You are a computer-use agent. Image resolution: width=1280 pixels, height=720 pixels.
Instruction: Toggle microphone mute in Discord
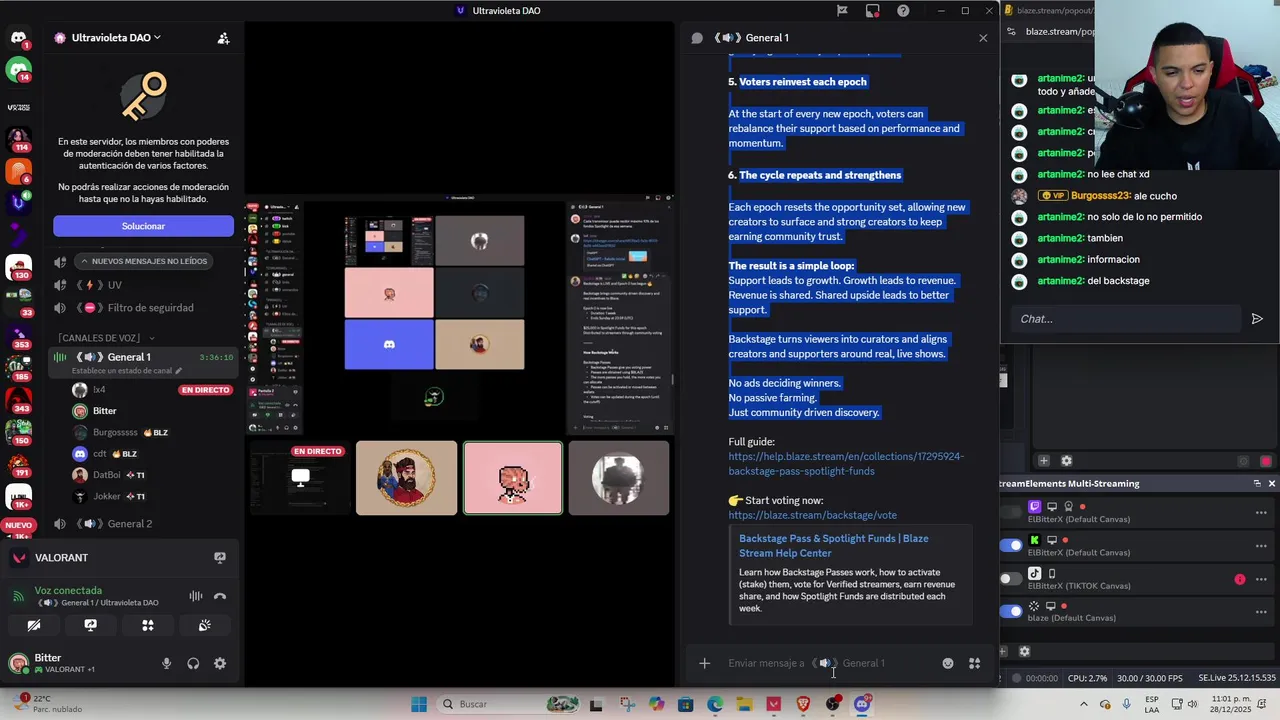point(166,663)
